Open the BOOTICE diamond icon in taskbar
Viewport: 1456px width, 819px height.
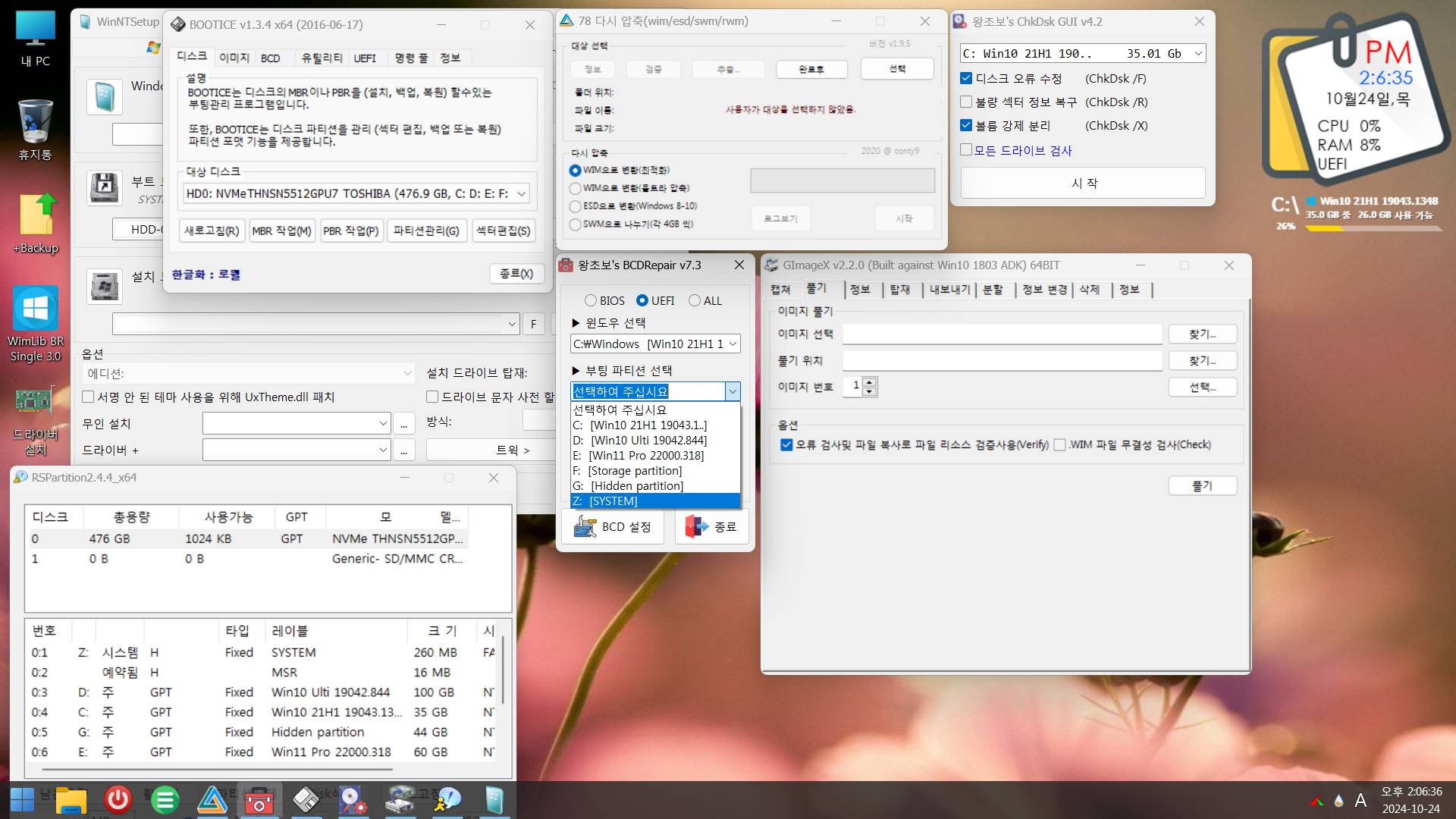tap(306, 799)
